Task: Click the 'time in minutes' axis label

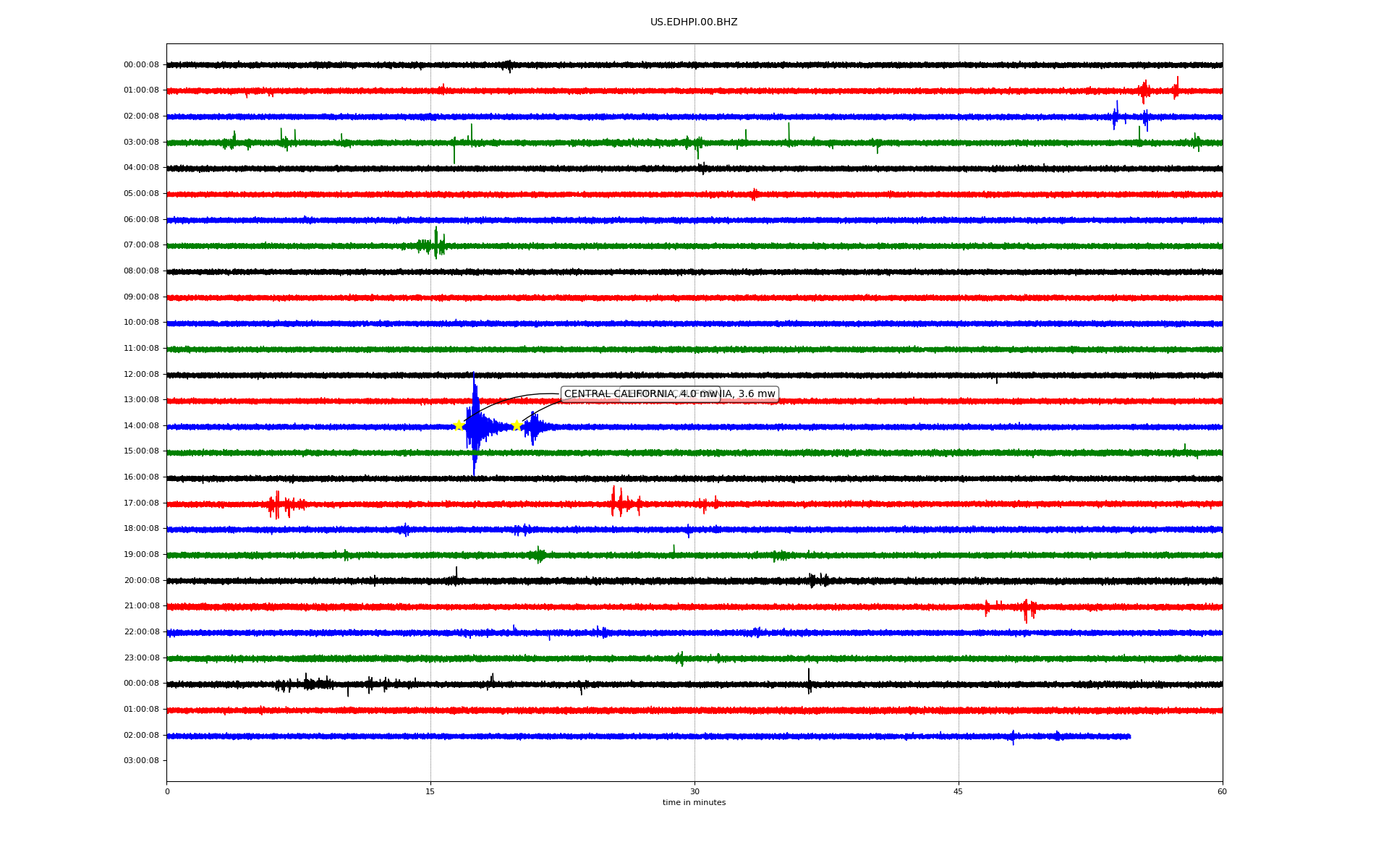Action: (694, 803)
